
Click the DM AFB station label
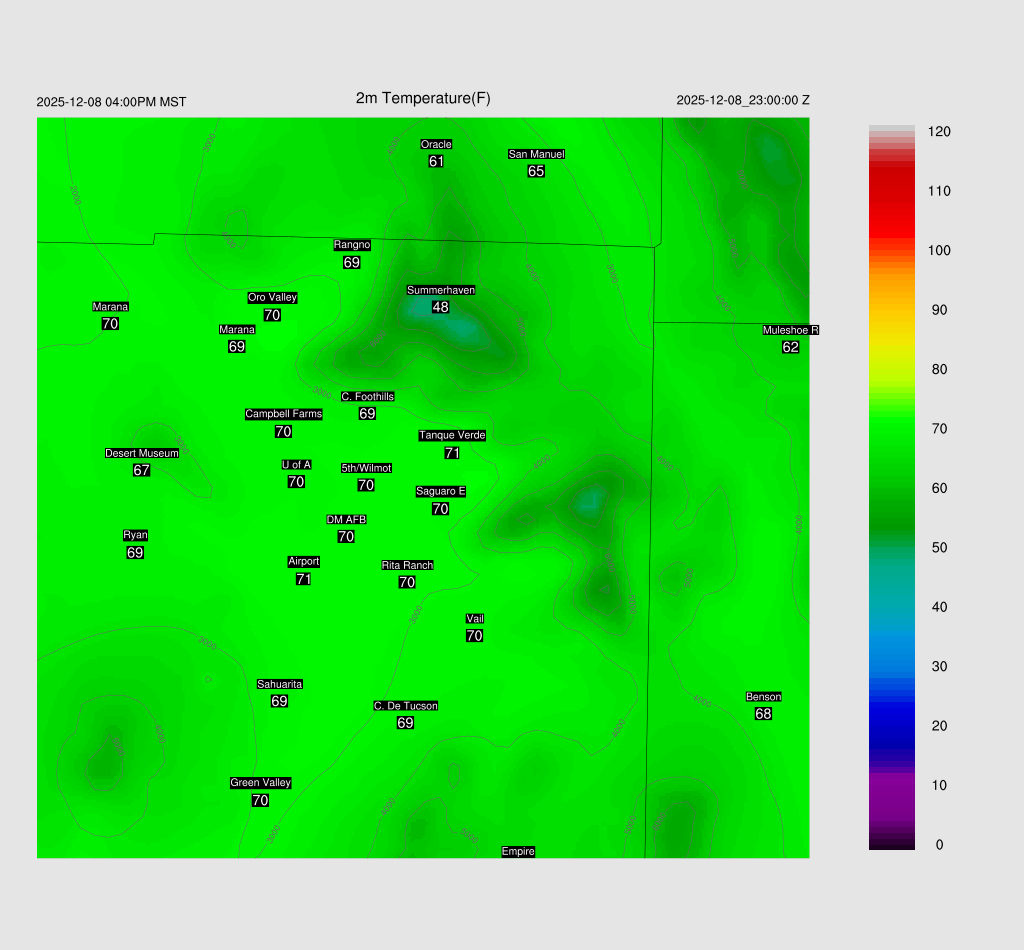pos(346,519)
